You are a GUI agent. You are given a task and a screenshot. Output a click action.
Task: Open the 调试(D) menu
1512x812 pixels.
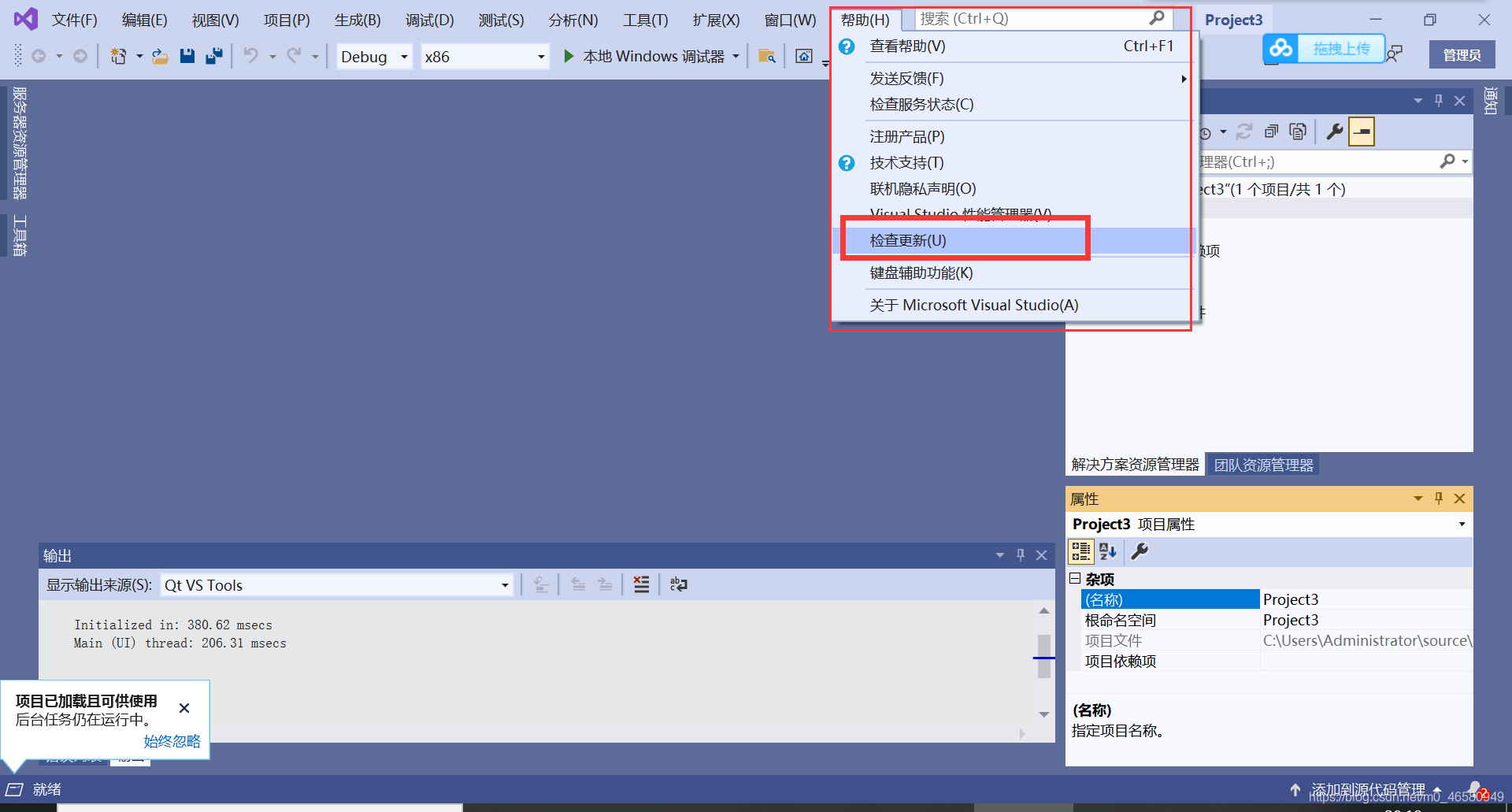429,20
